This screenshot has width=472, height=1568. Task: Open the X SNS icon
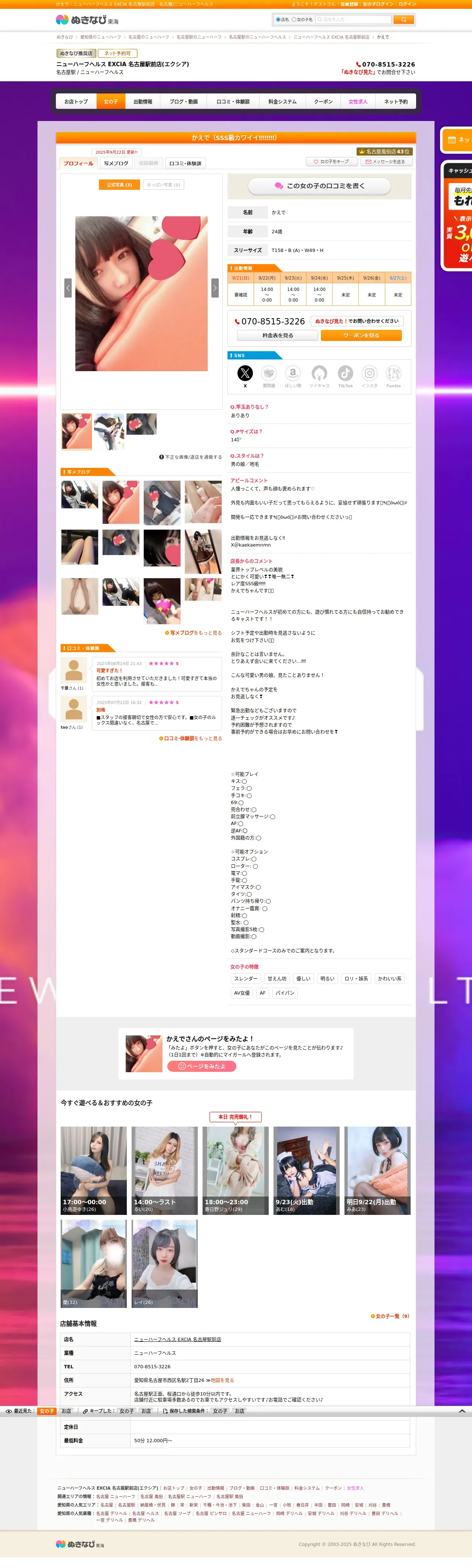[244, 373]
